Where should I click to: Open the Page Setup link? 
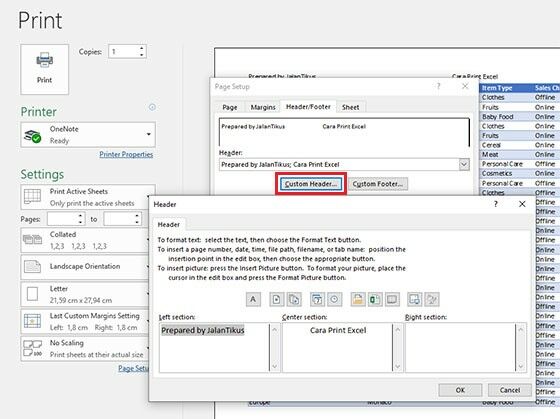coord(133,368)
